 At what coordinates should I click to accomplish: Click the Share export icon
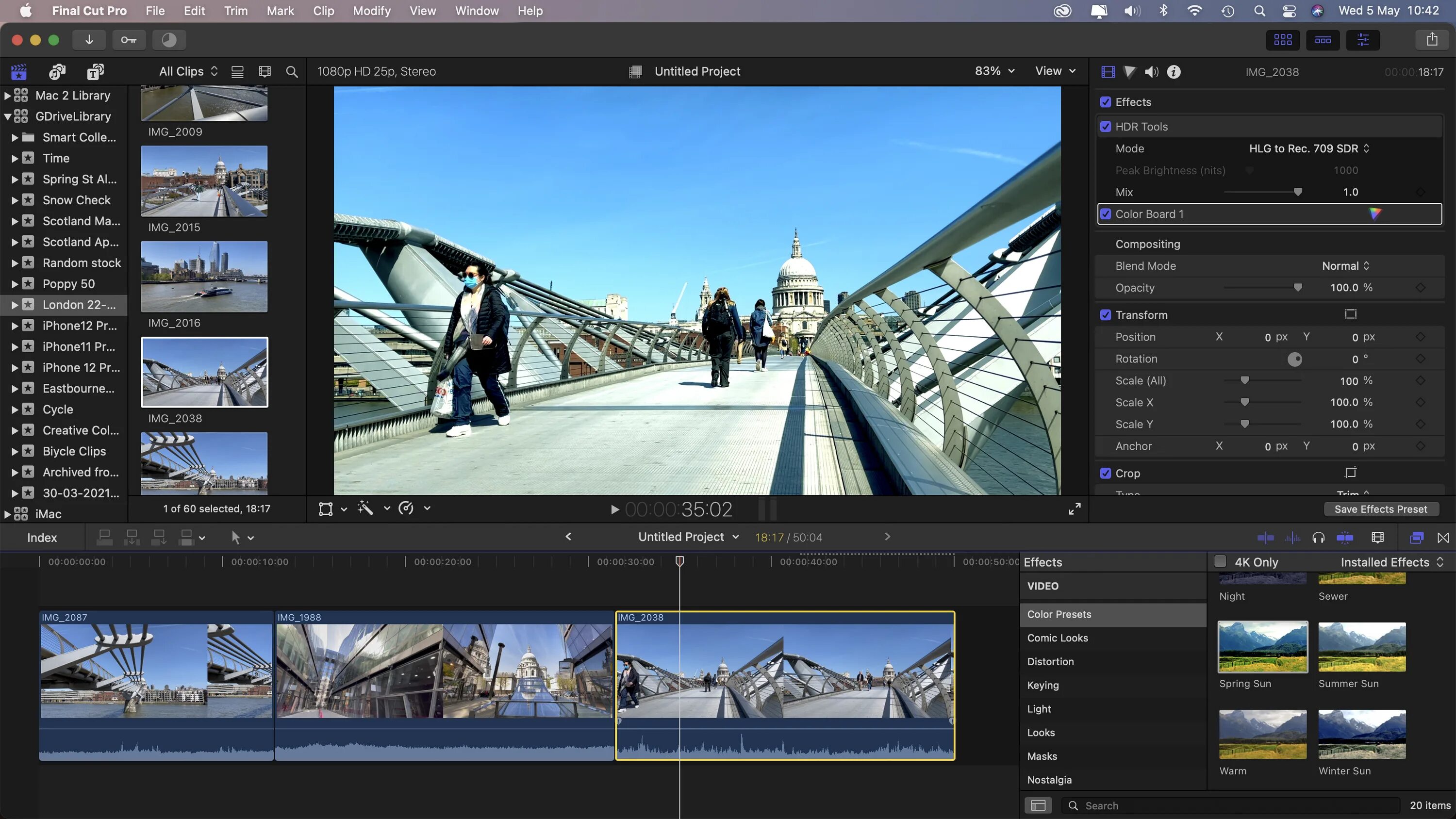click(1431, 40)
